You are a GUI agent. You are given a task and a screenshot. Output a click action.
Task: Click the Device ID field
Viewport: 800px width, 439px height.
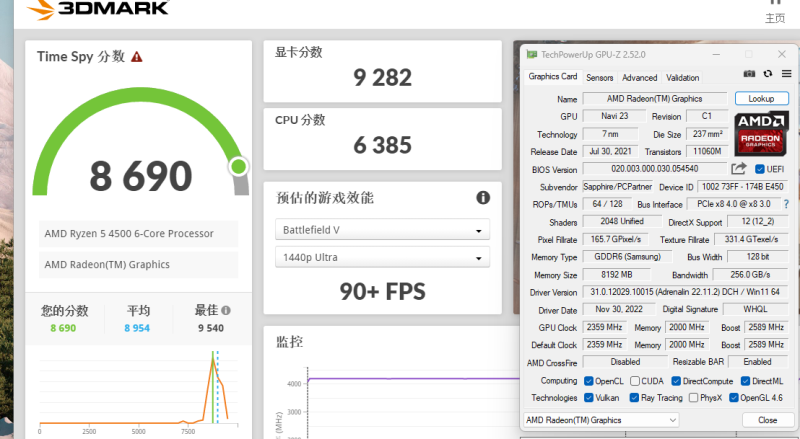click(x=742, y=187)
